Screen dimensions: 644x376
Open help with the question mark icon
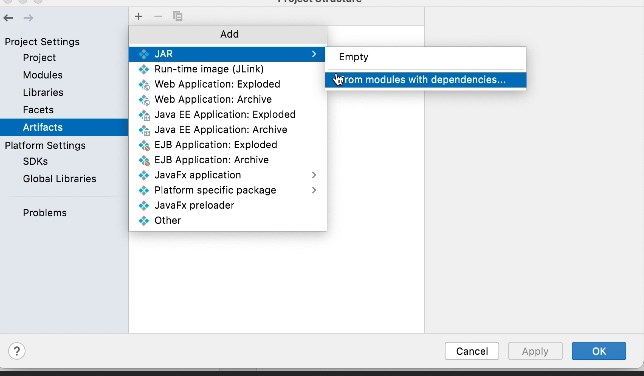click(17, 351)
